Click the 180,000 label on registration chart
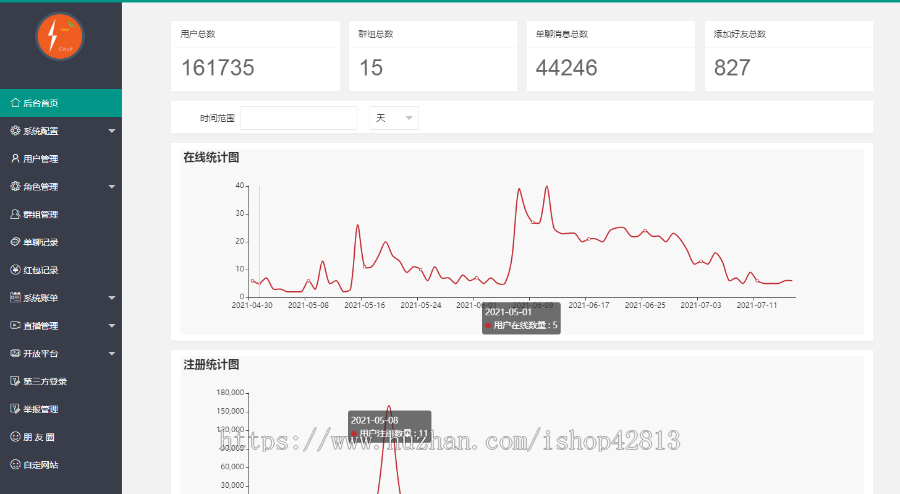900x494 pixels. point(230,392)
